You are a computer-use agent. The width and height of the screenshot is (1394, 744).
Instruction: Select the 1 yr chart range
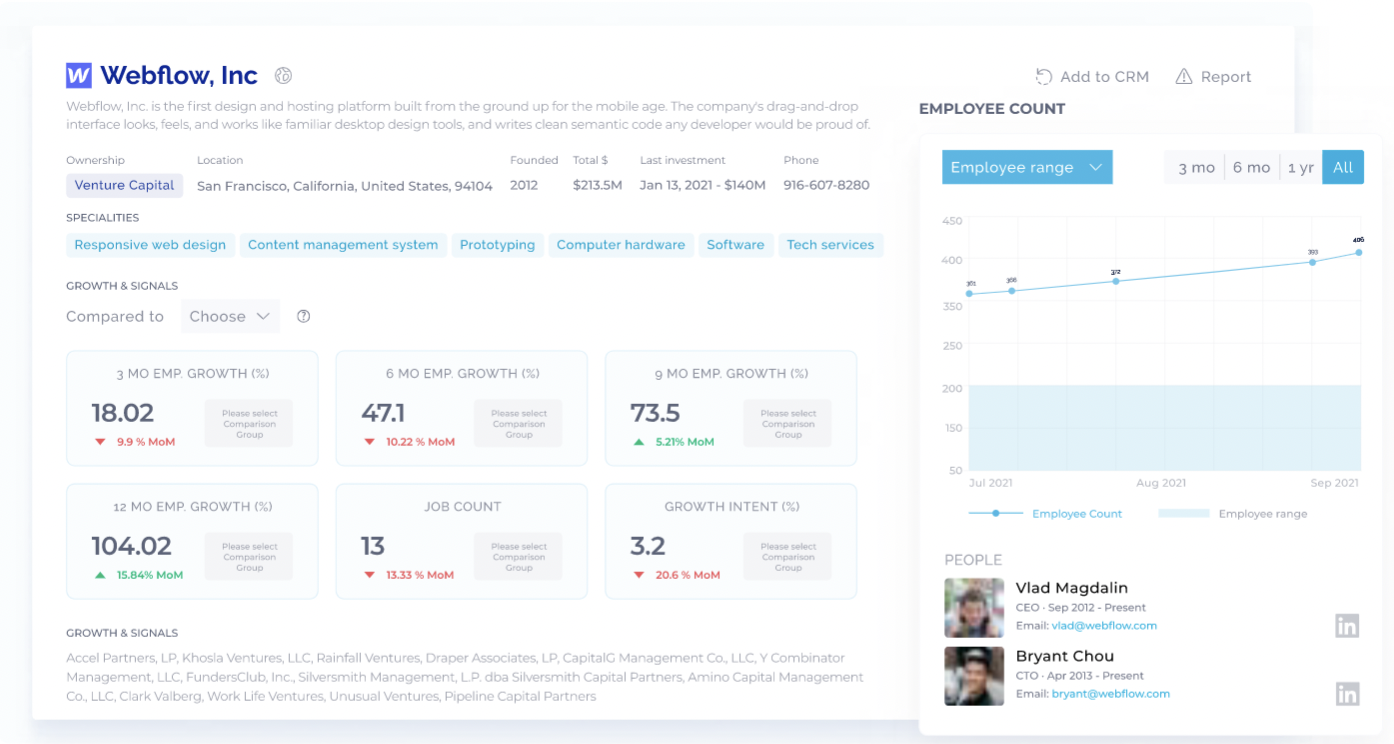1301,167
